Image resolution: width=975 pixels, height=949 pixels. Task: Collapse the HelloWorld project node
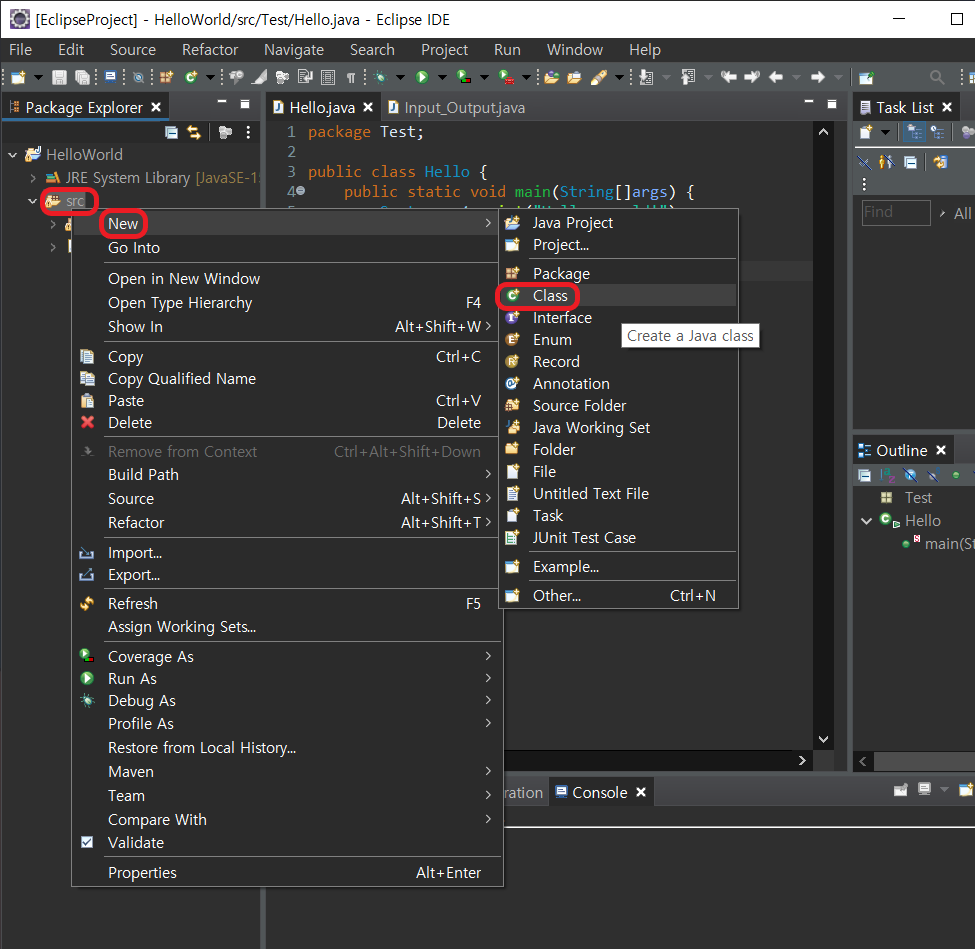(x=12, y=154)
